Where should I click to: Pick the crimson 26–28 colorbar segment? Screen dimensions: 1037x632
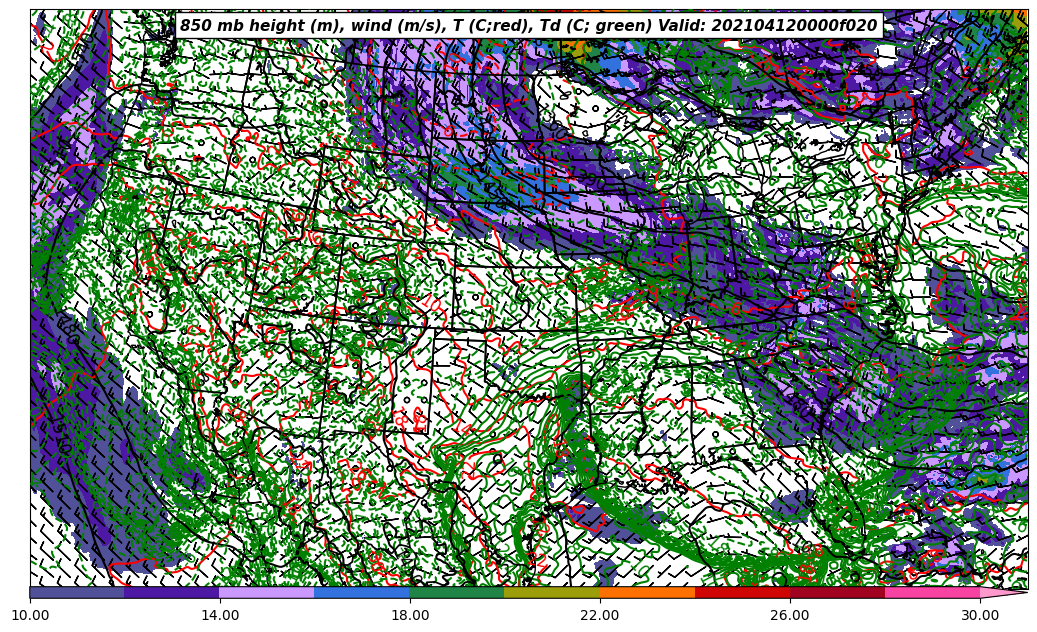837,592
